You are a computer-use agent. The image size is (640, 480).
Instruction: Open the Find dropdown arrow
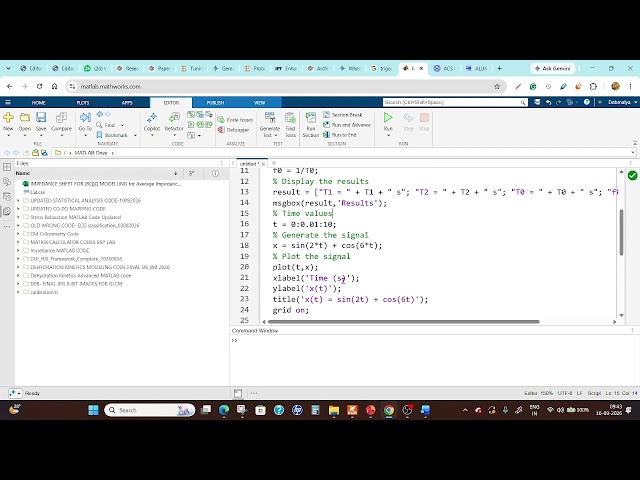[122, 125]
